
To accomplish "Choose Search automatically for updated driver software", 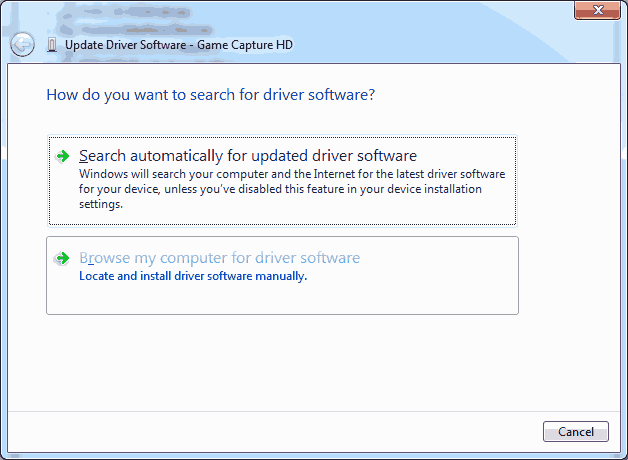I will coord(282,181).
